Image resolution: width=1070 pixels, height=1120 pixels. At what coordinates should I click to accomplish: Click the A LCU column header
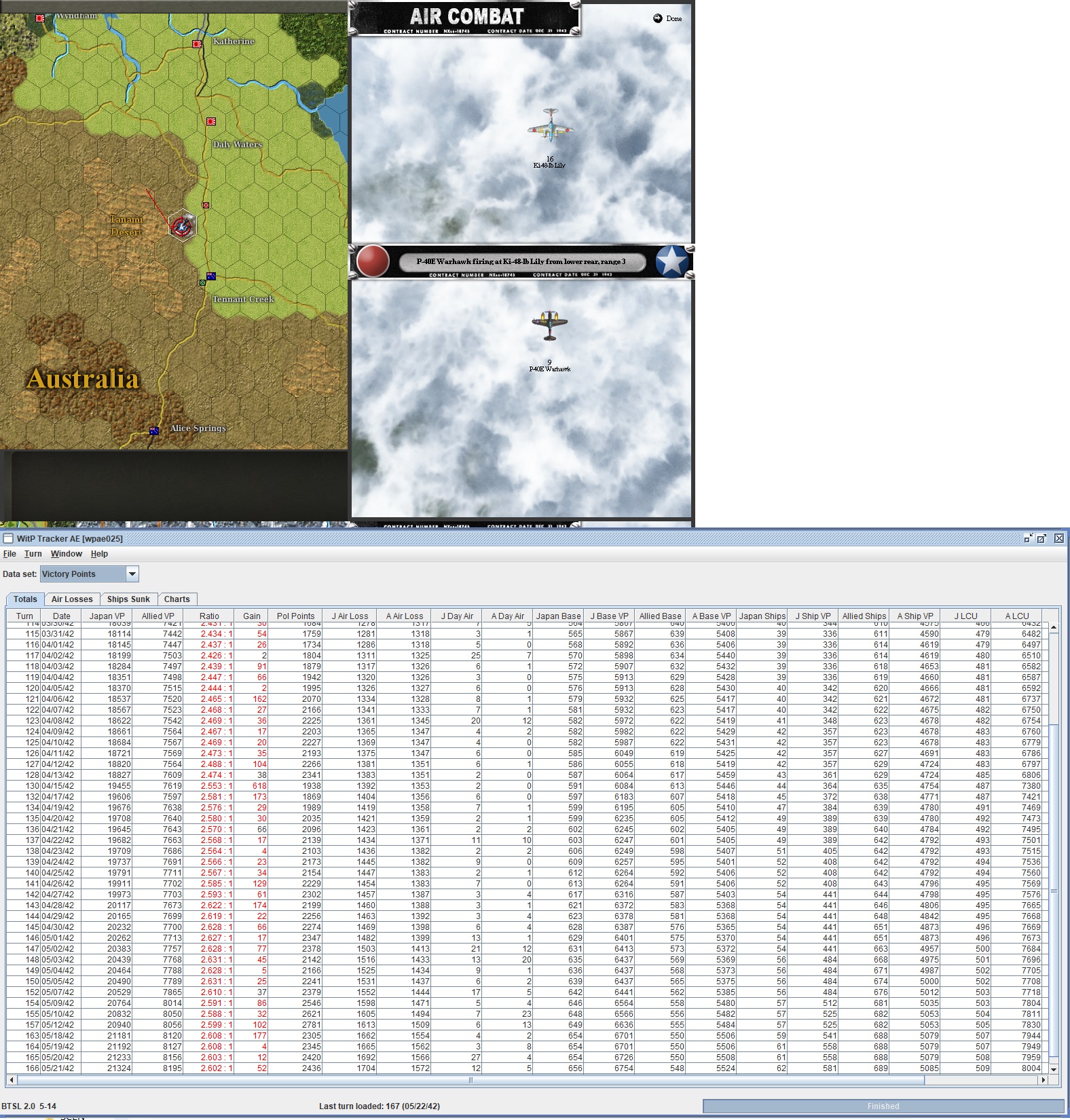(1017, 616)
